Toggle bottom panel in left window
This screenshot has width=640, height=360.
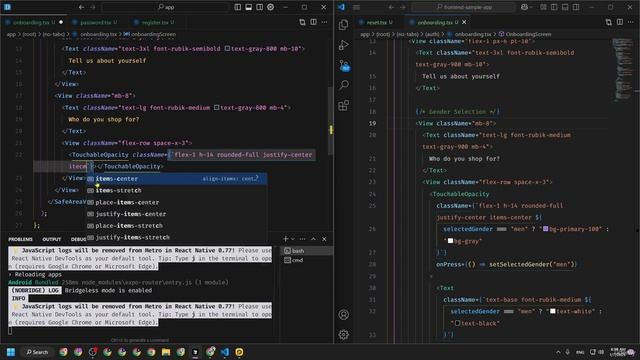(x=249, y=7)
